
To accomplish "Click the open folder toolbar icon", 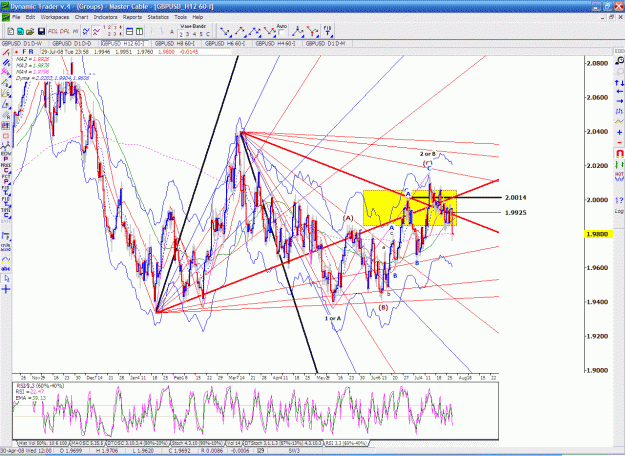I will coord(30,31).
